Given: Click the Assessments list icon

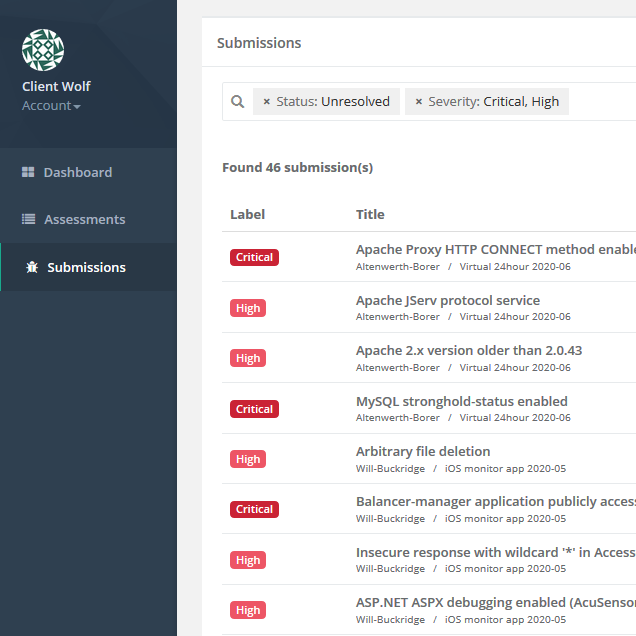Looking at the screenshot, I should [x=28, y=219].
